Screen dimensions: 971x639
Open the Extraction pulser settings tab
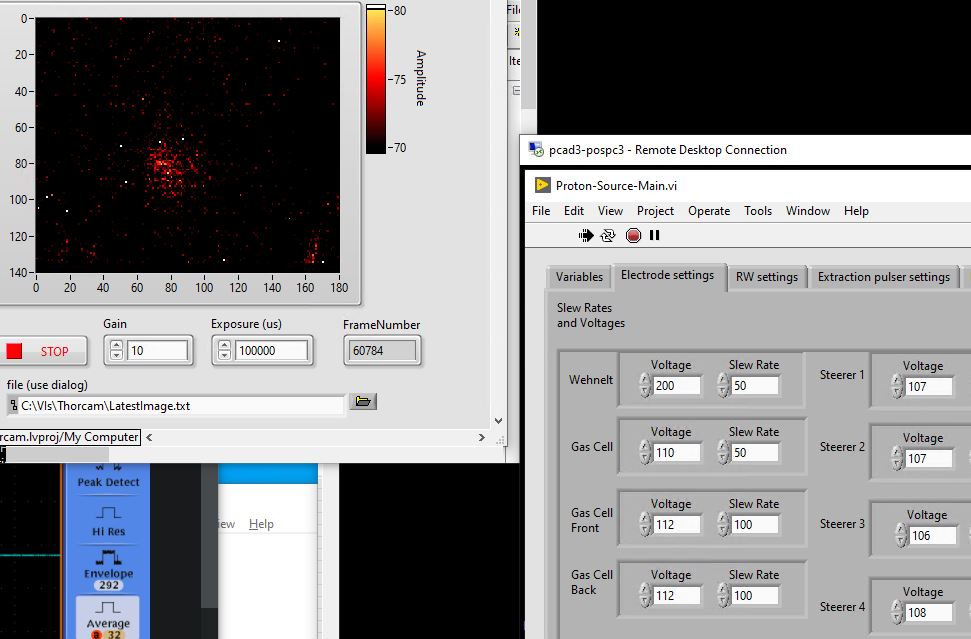point(883,277)
